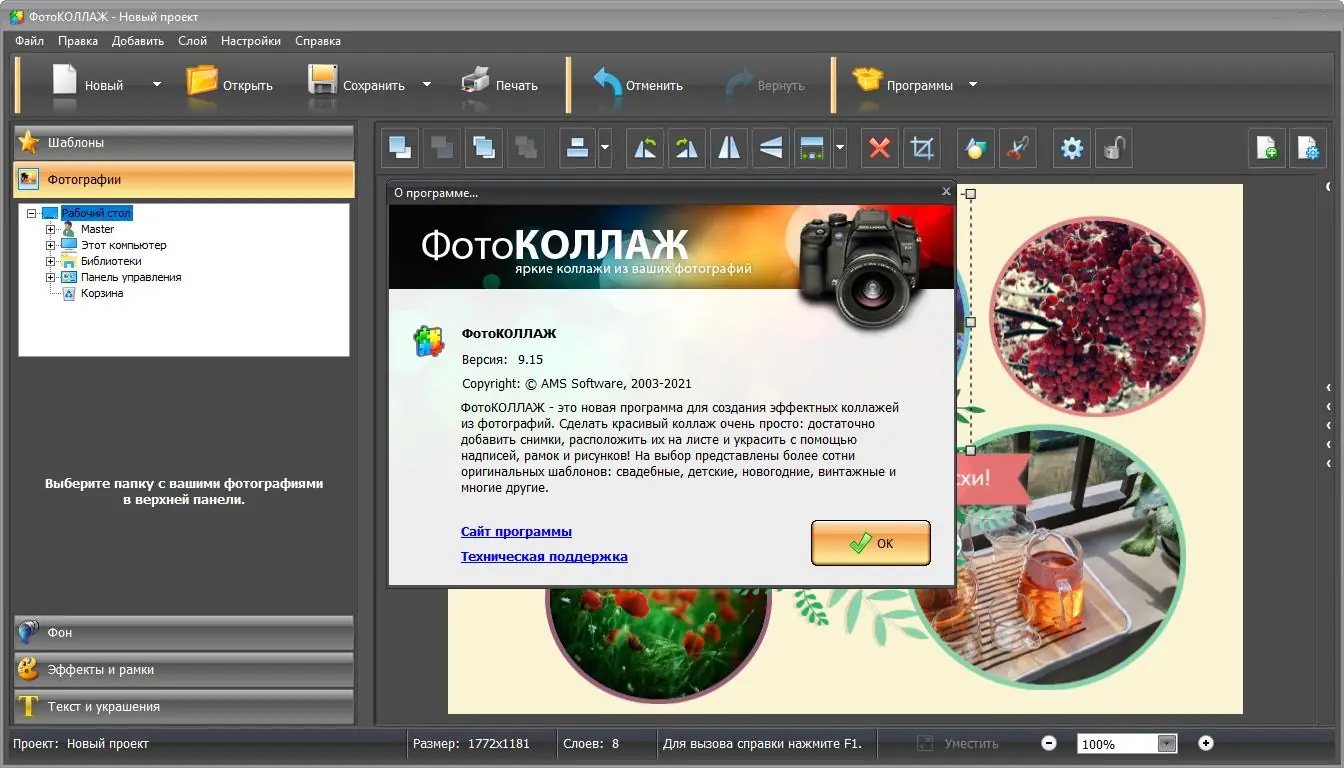Activate the Crop tool
Screen dimensions: 1344x768
coord(921,147)
